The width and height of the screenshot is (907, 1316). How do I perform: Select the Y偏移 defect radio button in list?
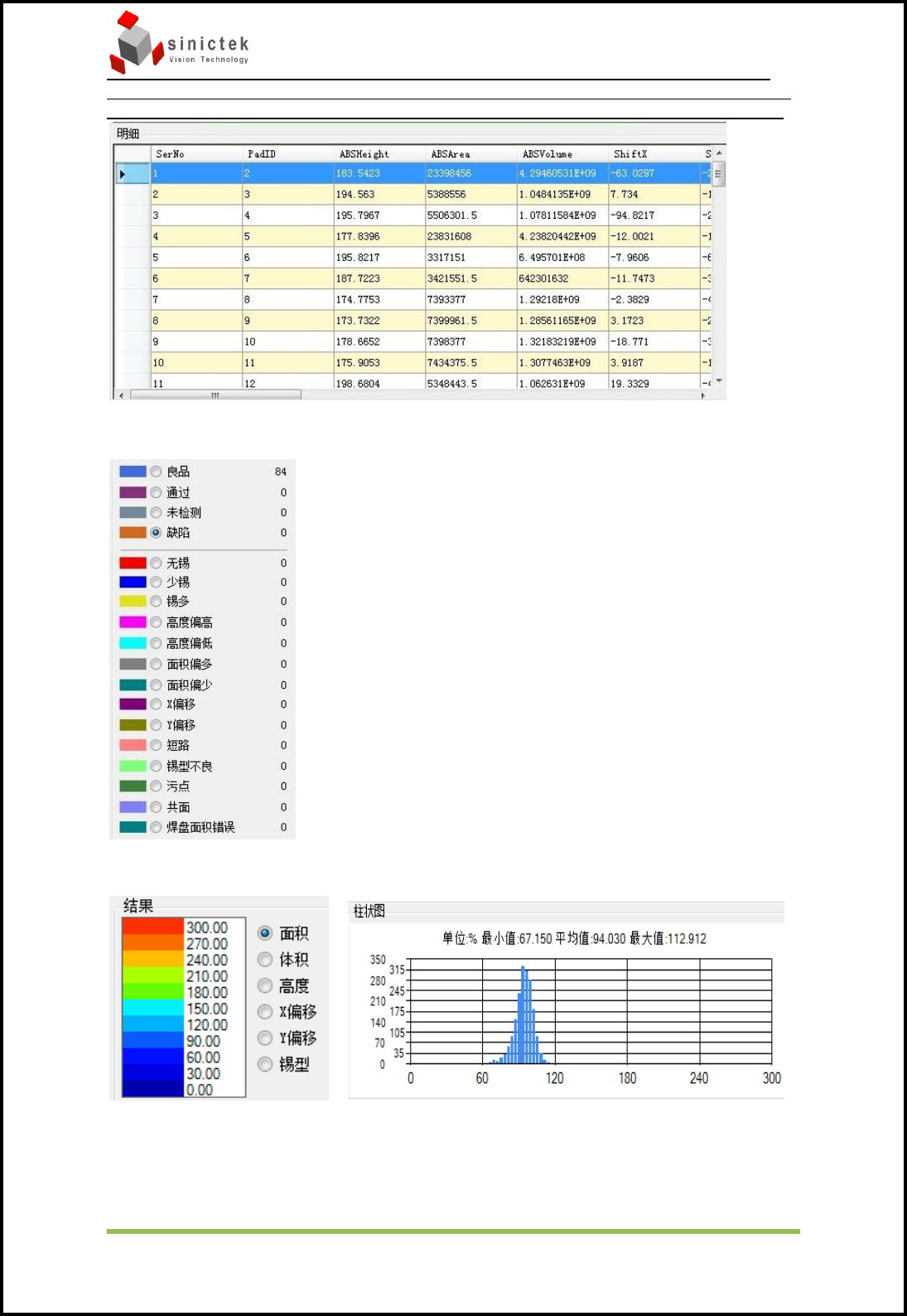tap(156, 724)
